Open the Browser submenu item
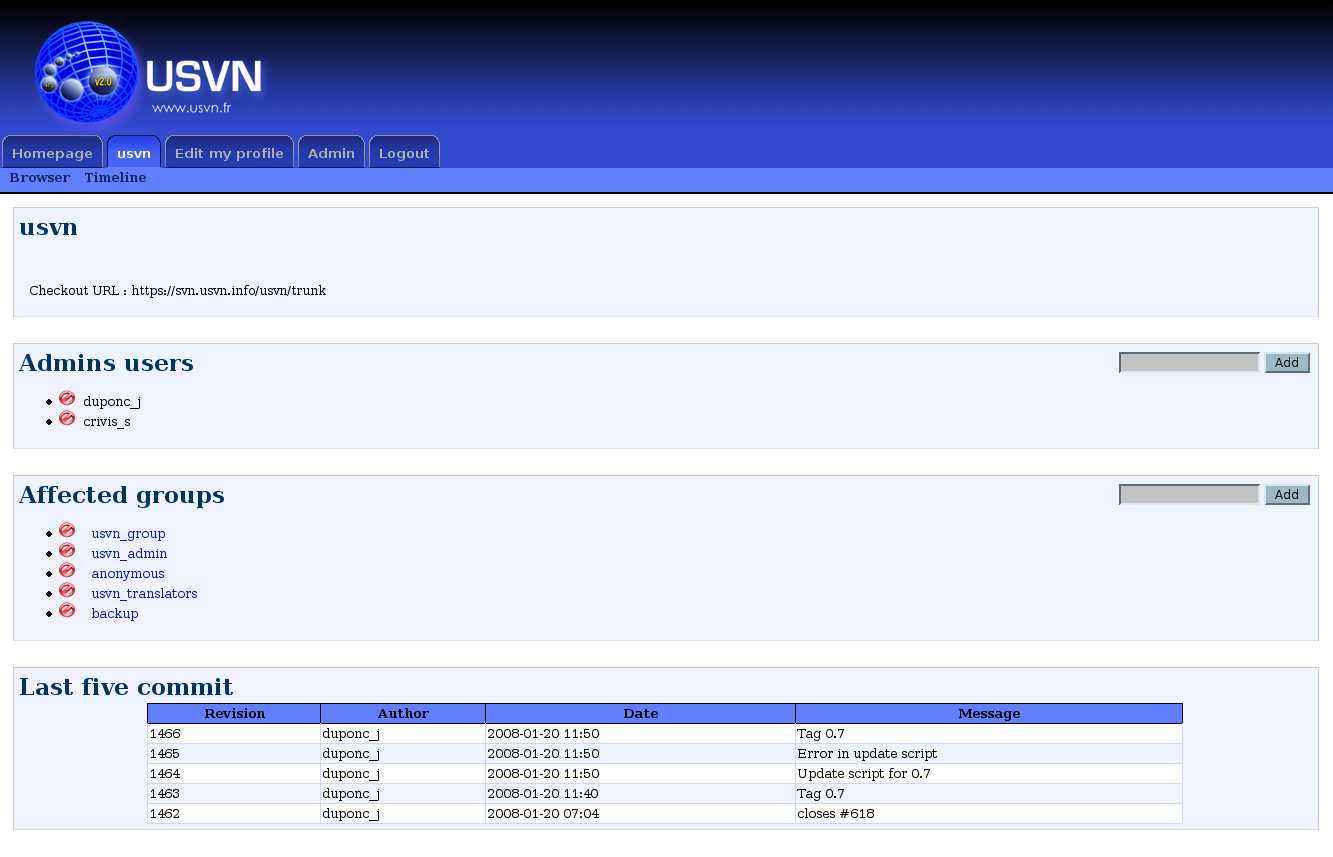Screen dimensions: 1333x857 coord(40,178)
